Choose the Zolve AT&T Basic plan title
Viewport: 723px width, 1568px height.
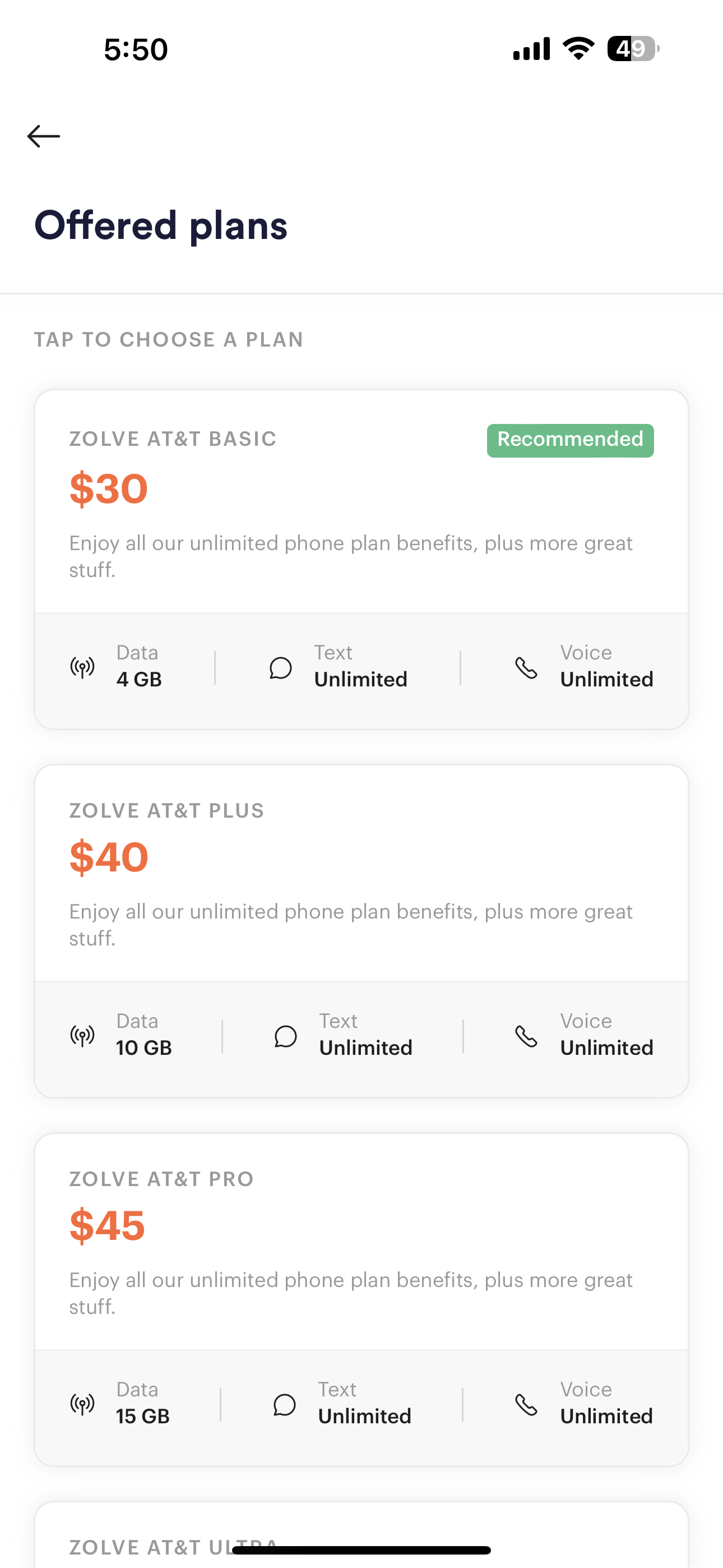pyautogui.click(x=173, y=439)
